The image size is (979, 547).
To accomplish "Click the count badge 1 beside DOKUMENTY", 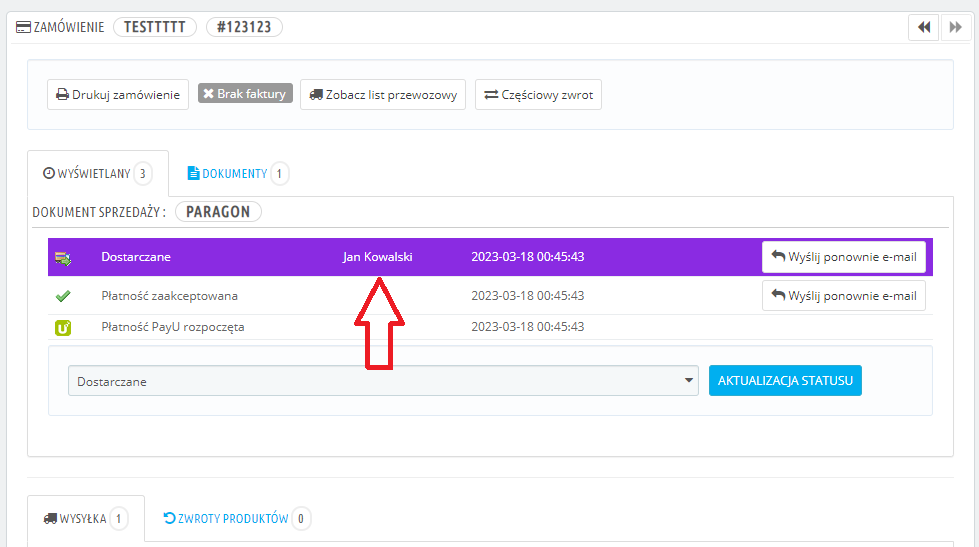I will coord(279,174).
